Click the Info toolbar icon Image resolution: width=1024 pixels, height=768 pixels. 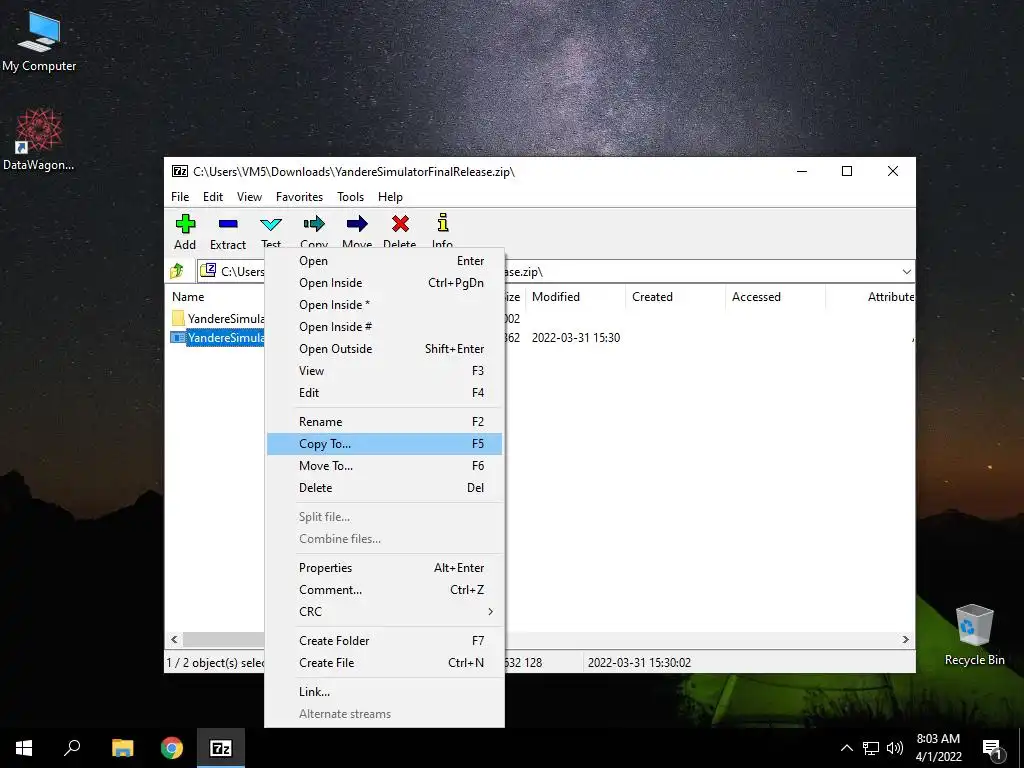(443, 223)
